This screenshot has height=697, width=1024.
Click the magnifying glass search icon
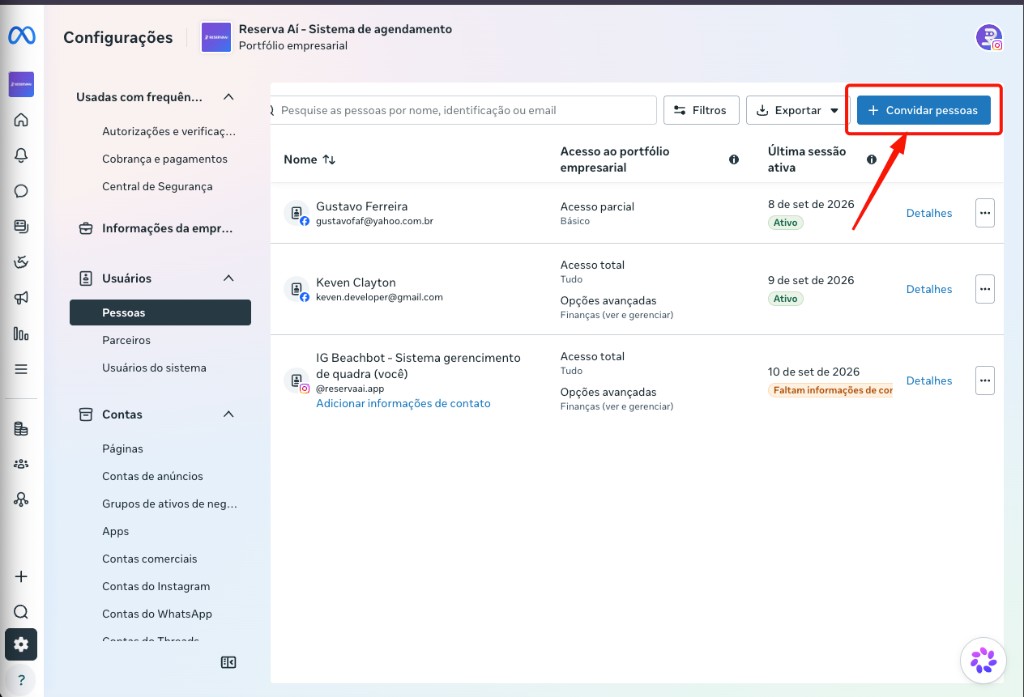pyautogui.click(x=21, y=611)
